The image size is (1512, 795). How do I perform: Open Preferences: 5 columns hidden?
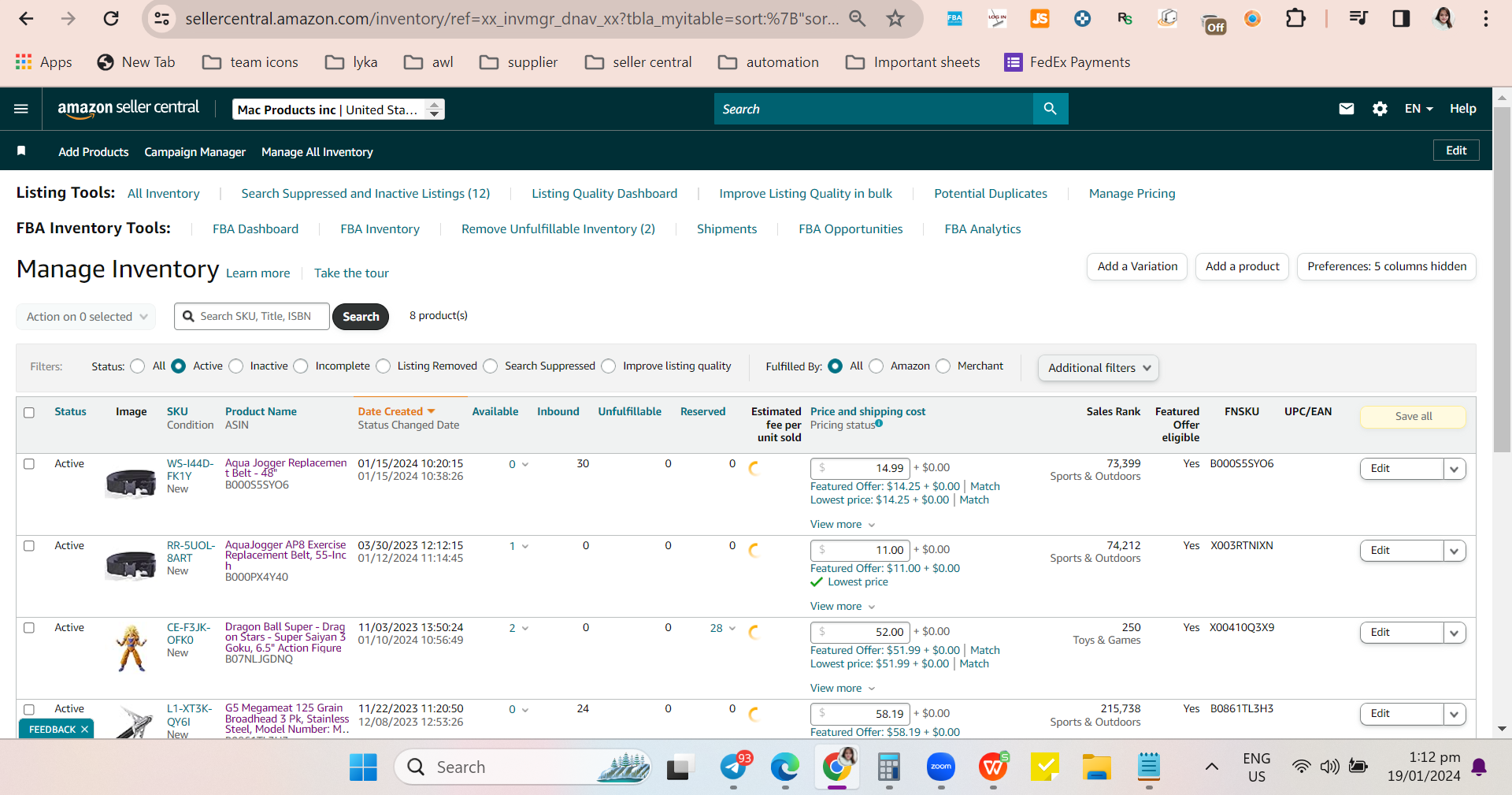click(1387, 266)
